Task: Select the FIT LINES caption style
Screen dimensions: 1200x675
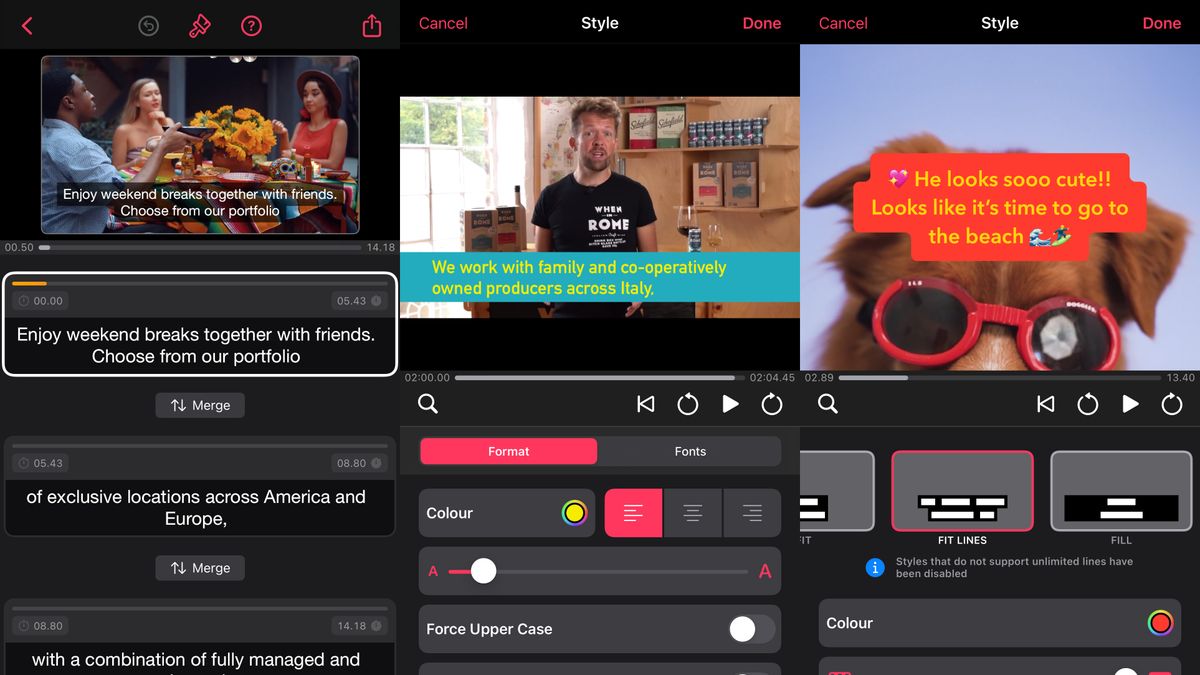Action: tap(962, 491)
